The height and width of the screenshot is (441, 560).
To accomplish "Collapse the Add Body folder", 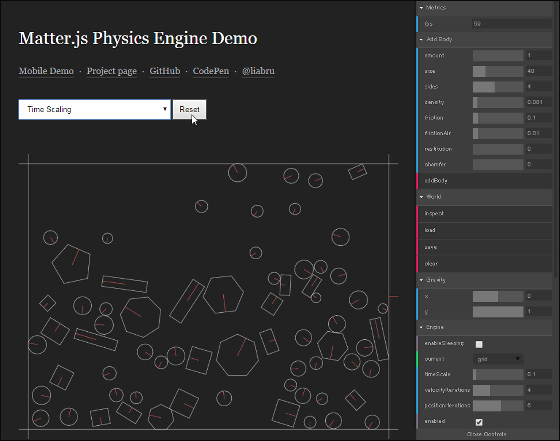I will (x=484, y=39).
